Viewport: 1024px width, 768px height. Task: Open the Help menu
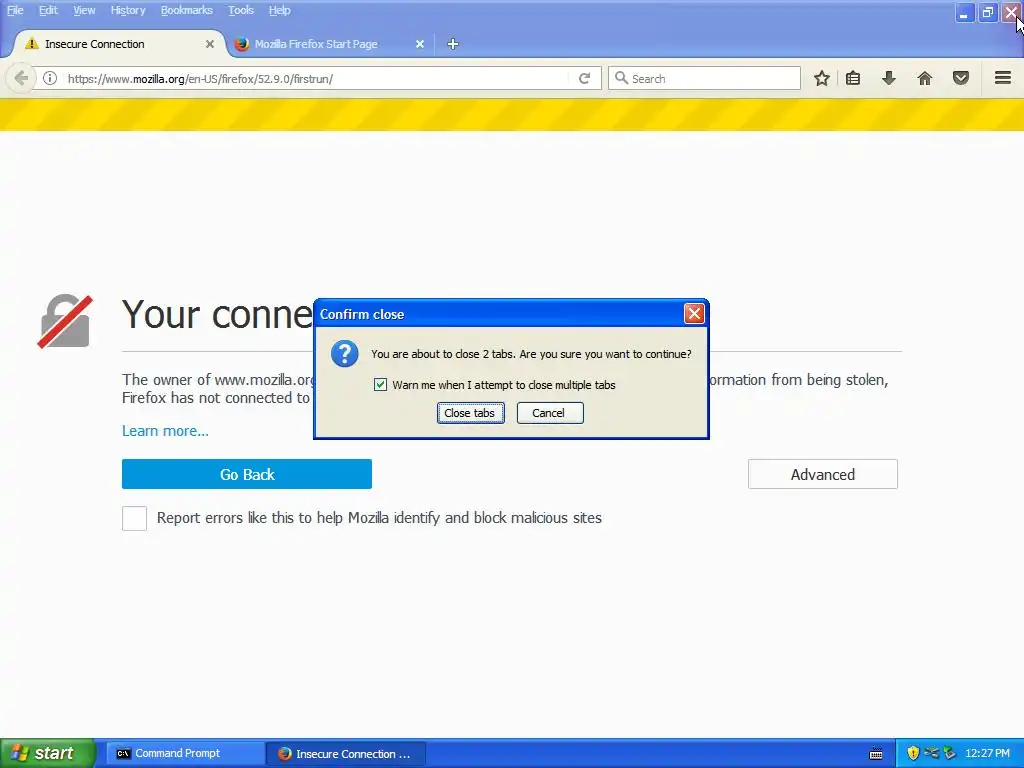click(x=280, y=10)
